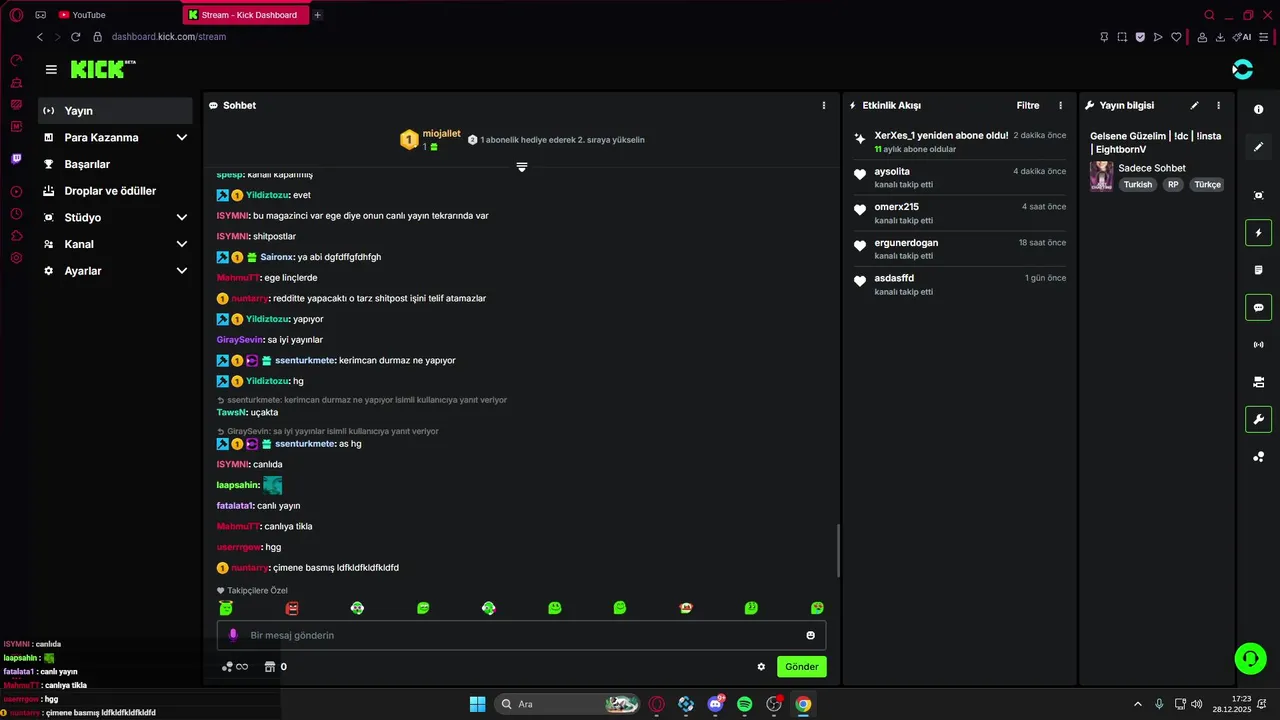Toggle the lightning activity feed panel
This screenshot has width=1280, height=720.
point(1258,233)
